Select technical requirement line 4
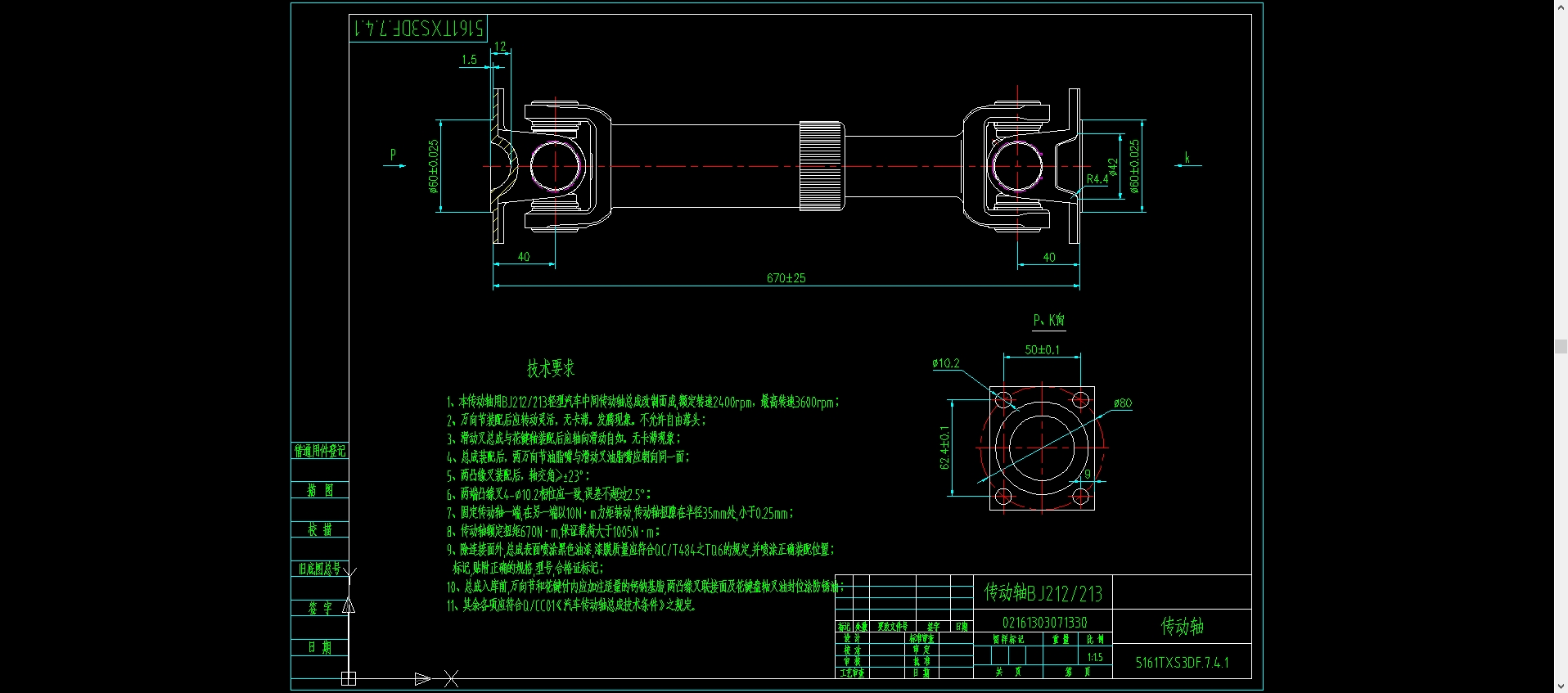The height and width of the screenshot is (693, 1568). tap(568, 457)
